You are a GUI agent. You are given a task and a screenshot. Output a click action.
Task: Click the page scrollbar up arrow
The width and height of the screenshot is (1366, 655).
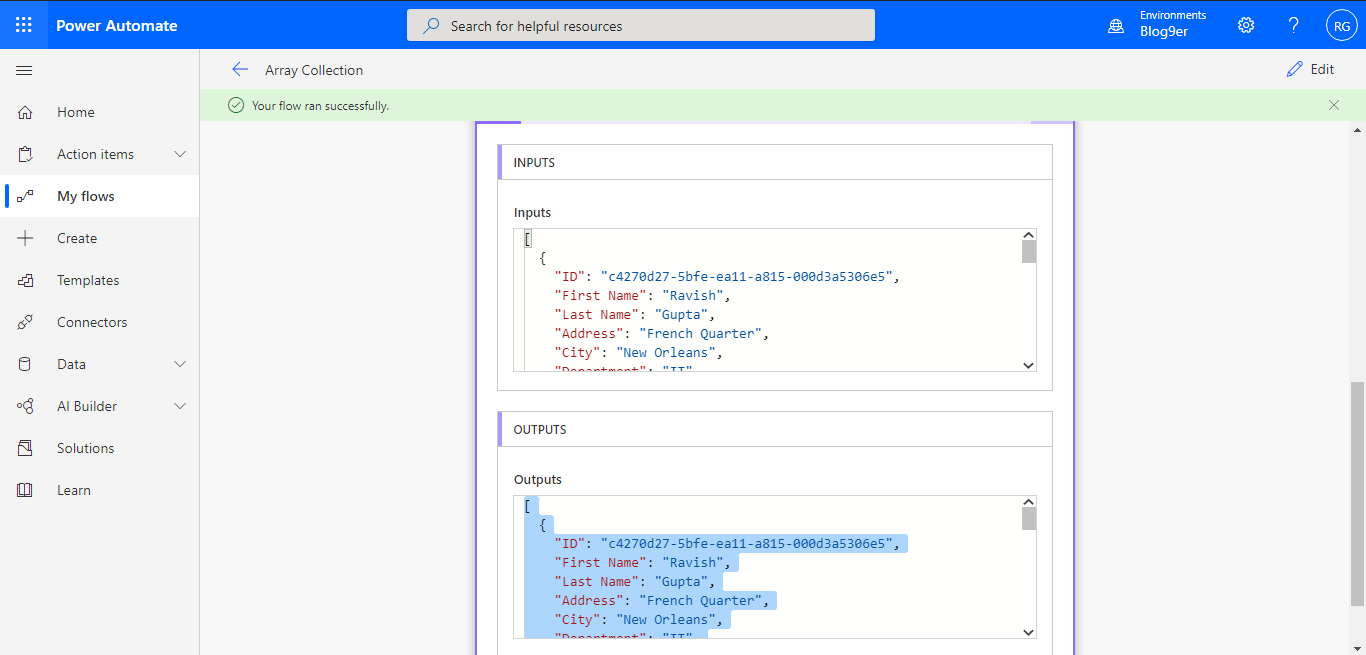(x=1357, y=131)
